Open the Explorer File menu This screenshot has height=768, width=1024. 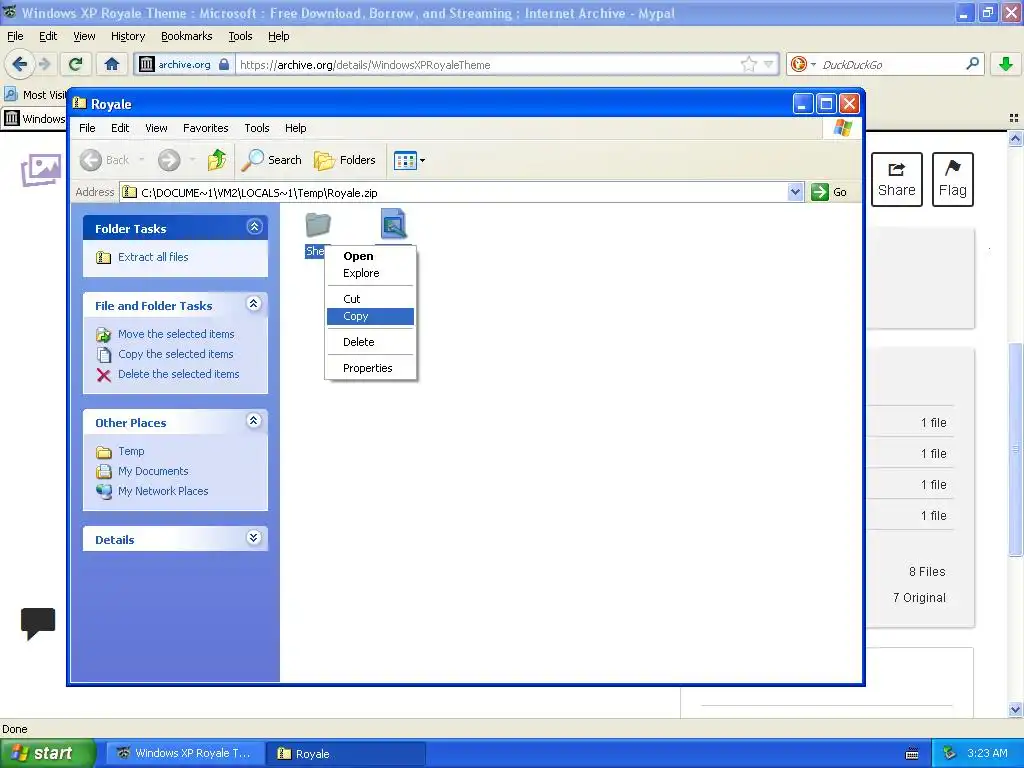(87, 128)
